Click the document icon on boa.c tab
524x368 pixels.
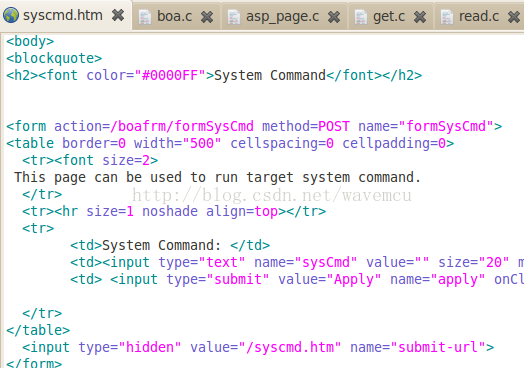[x=145, y=17]
